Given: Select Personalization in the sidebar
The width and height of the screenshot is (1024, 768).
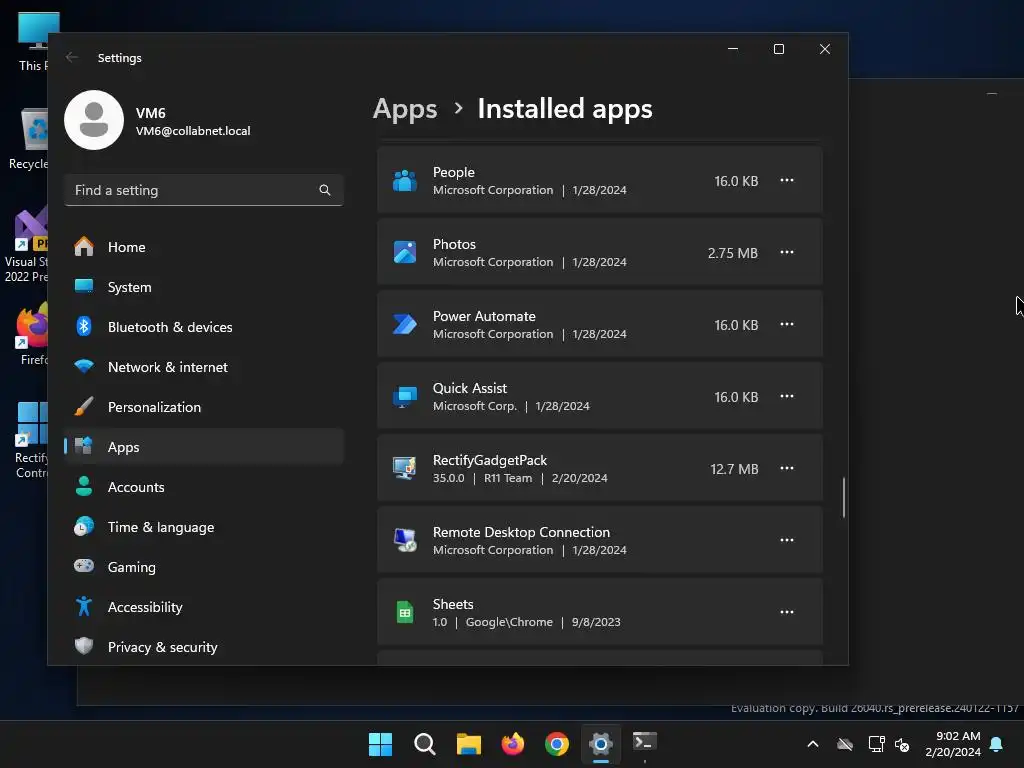Looking at the screenshot, I should tap(204, 407).
